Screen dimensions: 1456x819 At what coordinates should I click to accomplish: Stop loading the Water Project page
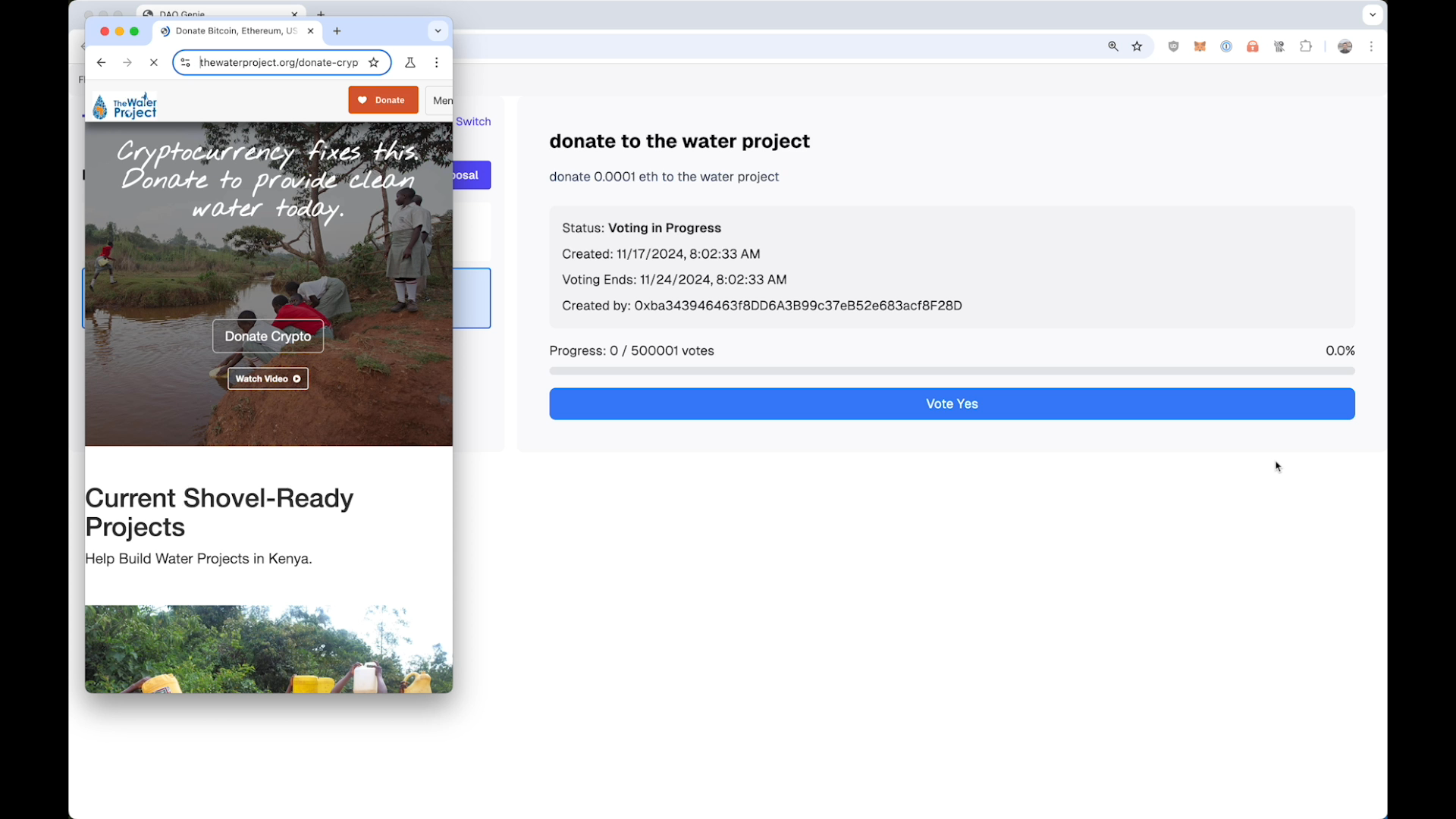point(153,62)
